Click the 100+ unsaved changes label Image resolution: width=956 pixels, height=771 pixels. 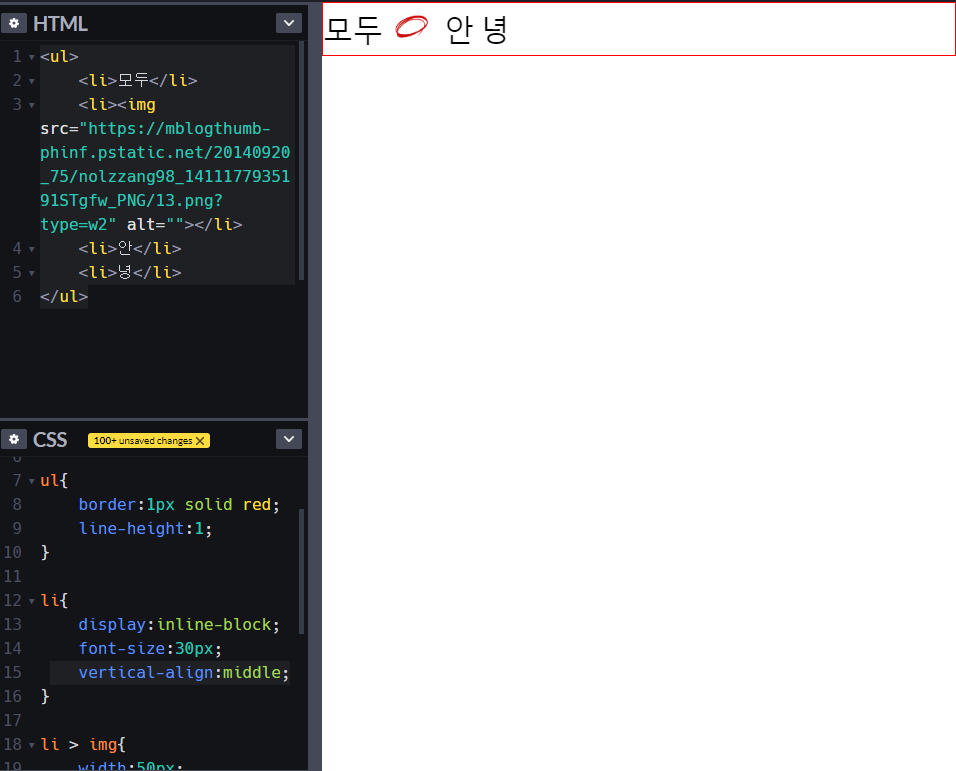pyautogui.click(x=143, y=441)
